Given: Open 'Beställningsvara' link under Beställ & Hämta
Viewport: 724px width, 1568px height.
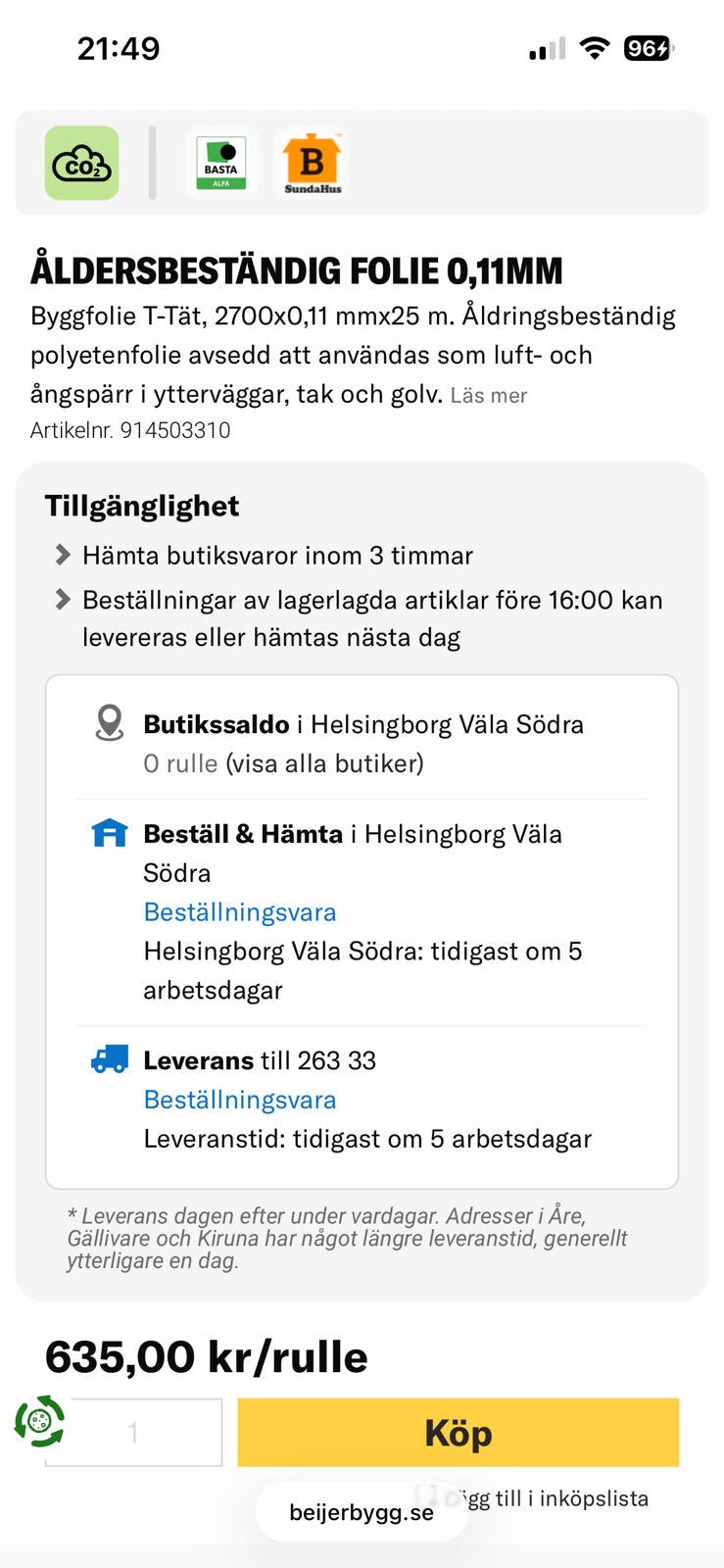Looking at the screenshot, I should (x=240, y=912).
